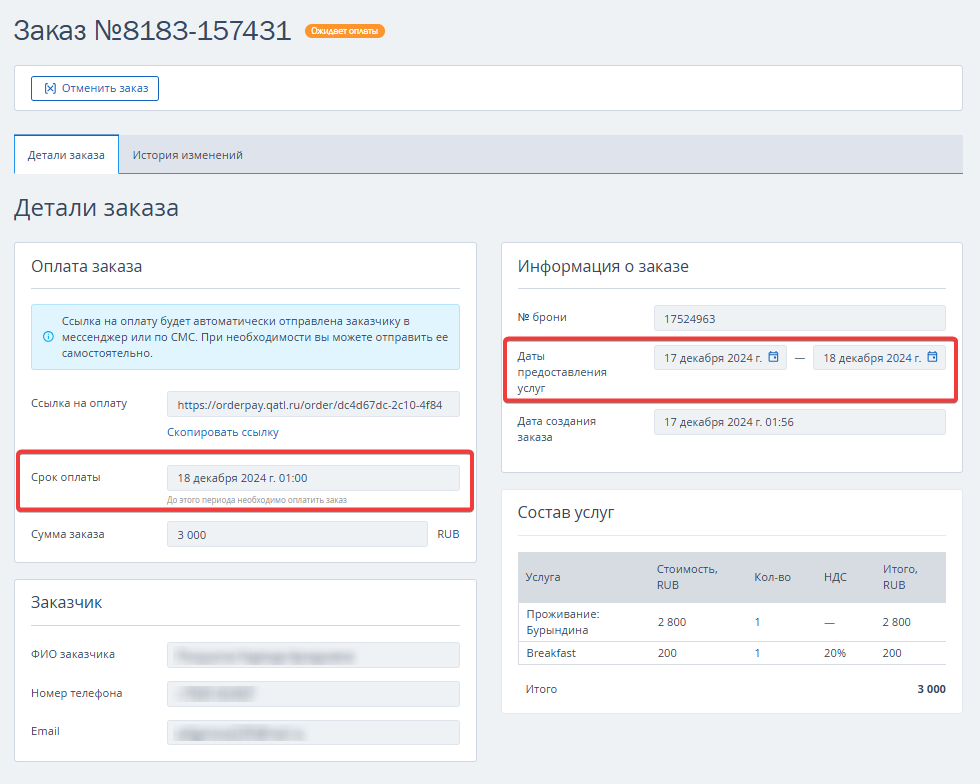
Task: Click the 20% НДС cell for Breakfast
Action: [x=834, y=653]
